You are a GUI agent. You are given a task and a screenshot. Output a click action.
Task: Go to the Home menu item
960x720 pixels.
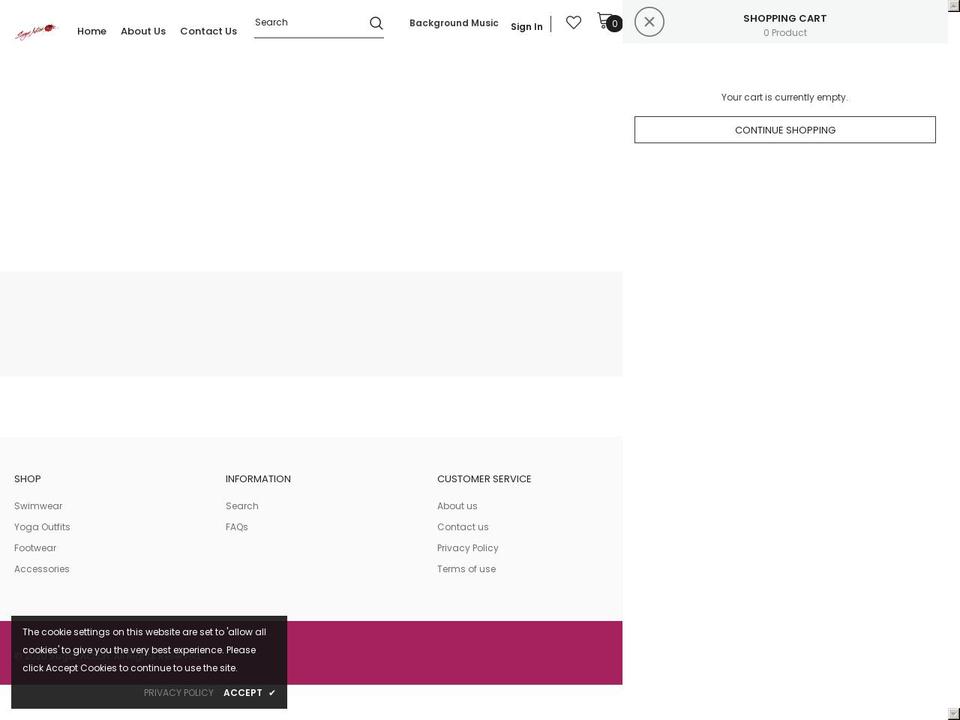[x=92, y=31]
